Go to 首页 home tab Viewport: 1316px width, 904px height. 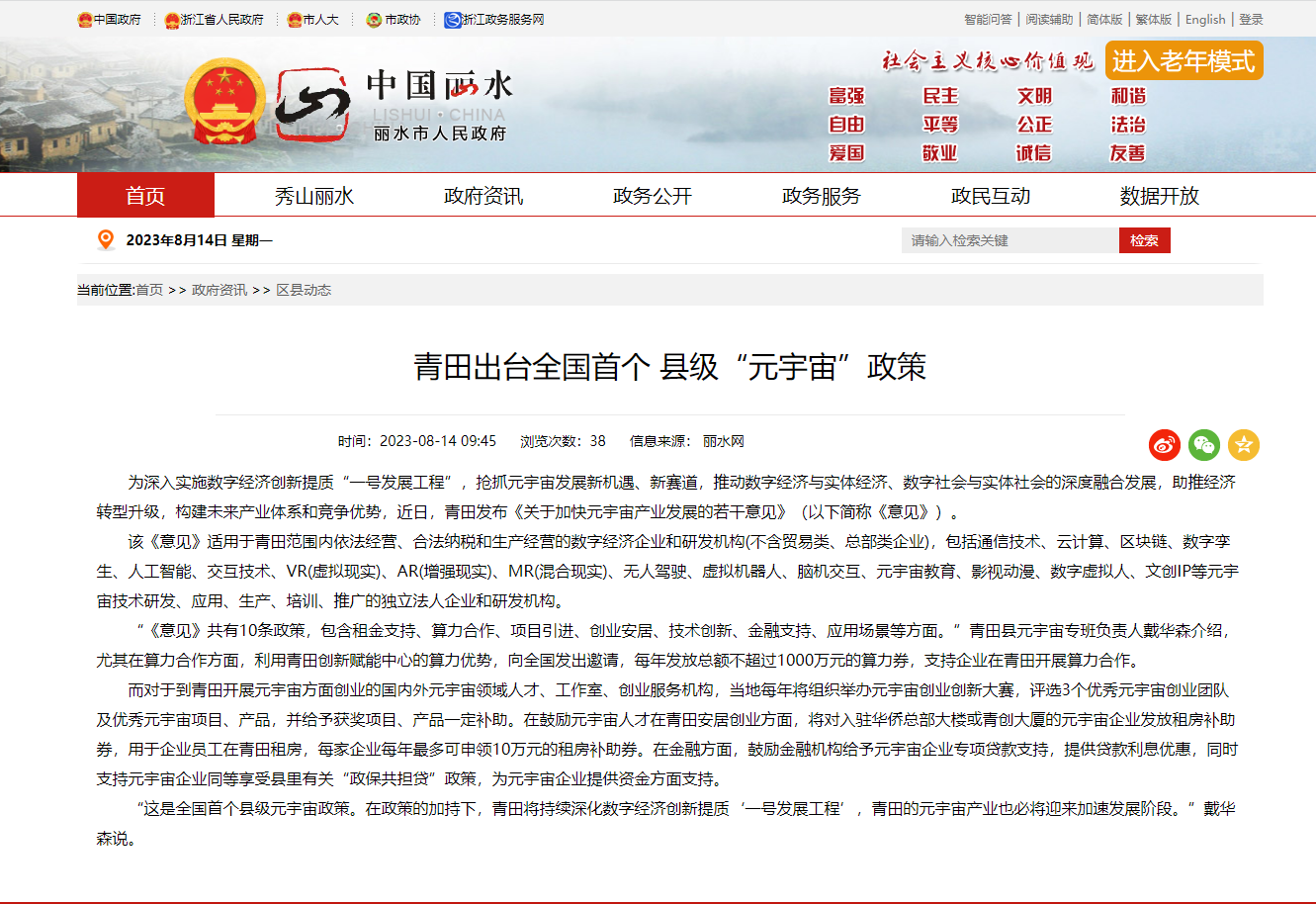click(145, 195)
